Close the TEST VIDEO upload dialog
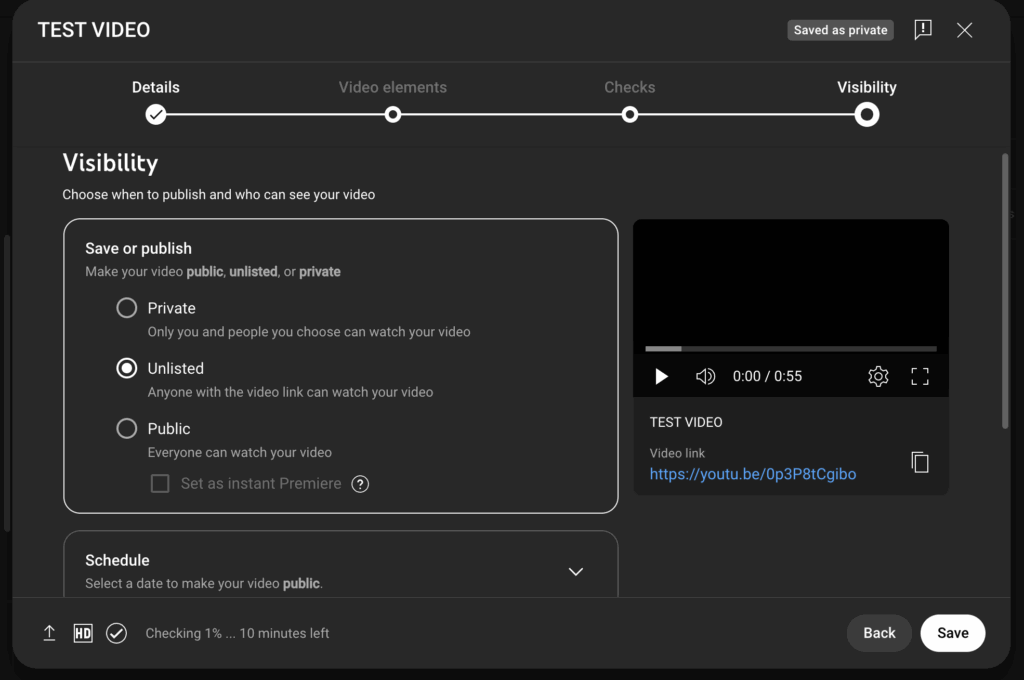The height and width of the screenshot is (680, 1024). (964, 30)
